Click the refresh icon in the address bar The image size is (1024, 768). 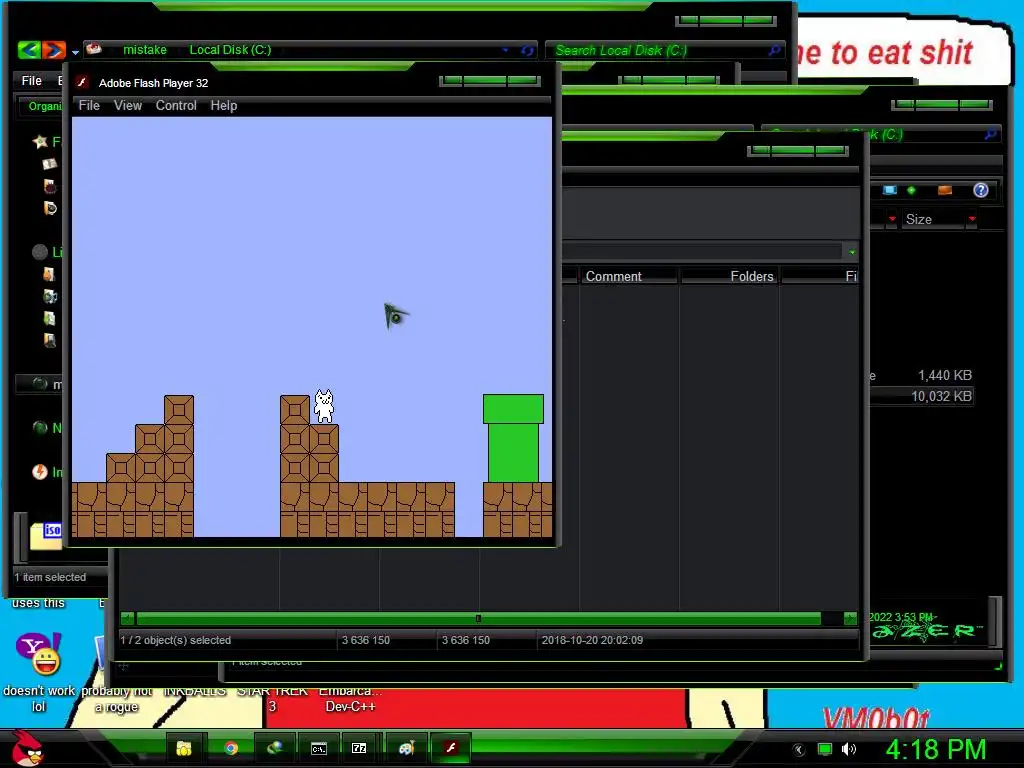(528, 50)
